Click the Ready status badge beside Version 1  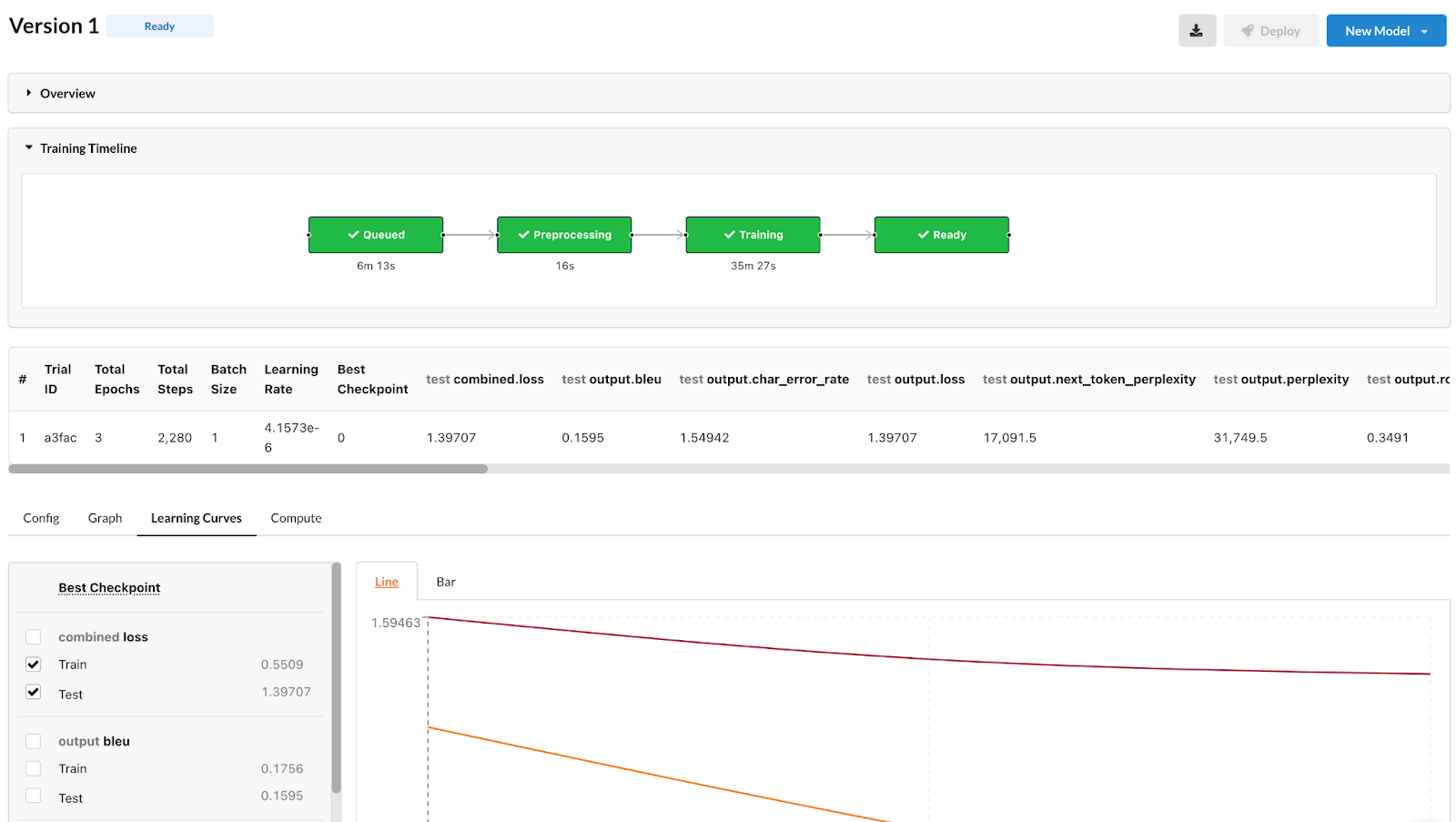click(x=160, y=25)
